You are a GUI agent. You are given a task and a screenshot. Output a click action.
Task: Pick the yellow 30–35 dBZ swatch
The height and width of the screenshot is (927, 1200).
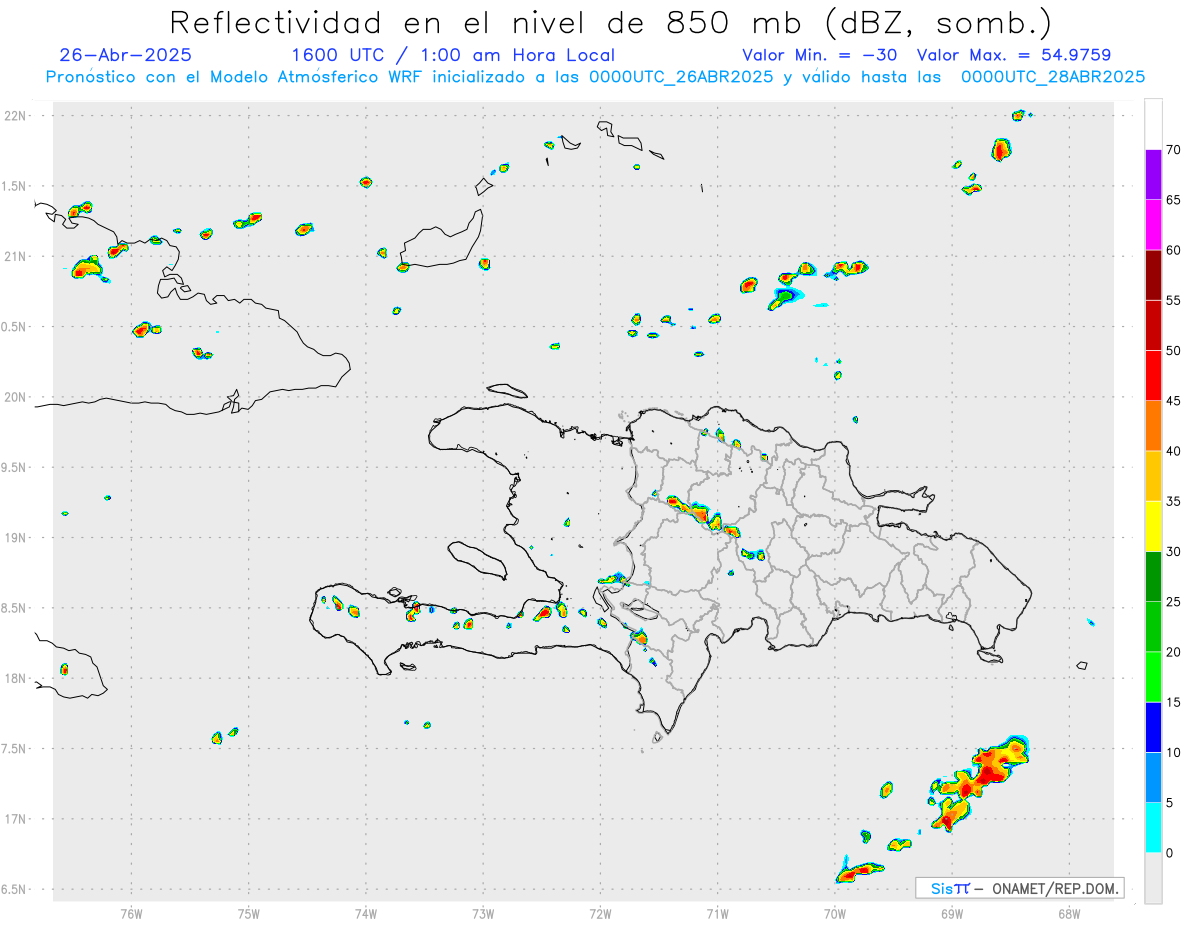1153,526
